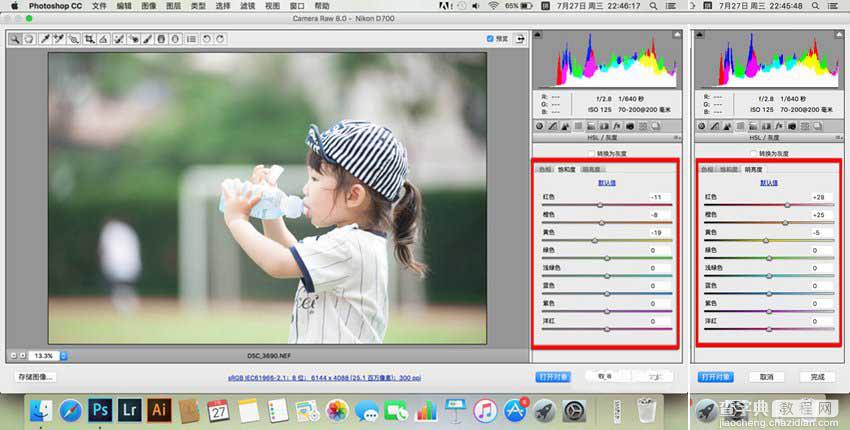850x430 pixels.
Task: Toggle highlight clipping warning in left histogram
Action: 677,35
